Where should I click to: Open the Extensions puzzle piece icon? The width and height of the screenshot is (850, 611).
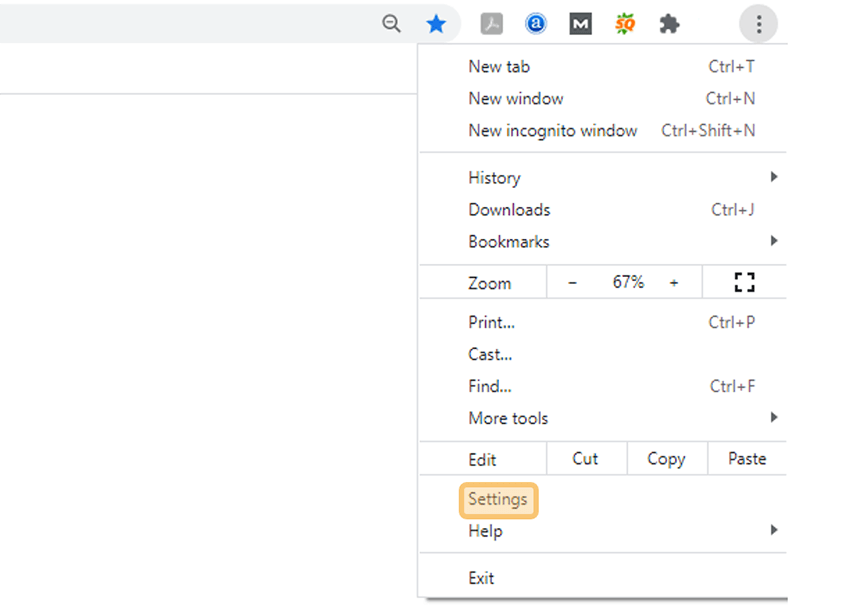coord(669,24)
